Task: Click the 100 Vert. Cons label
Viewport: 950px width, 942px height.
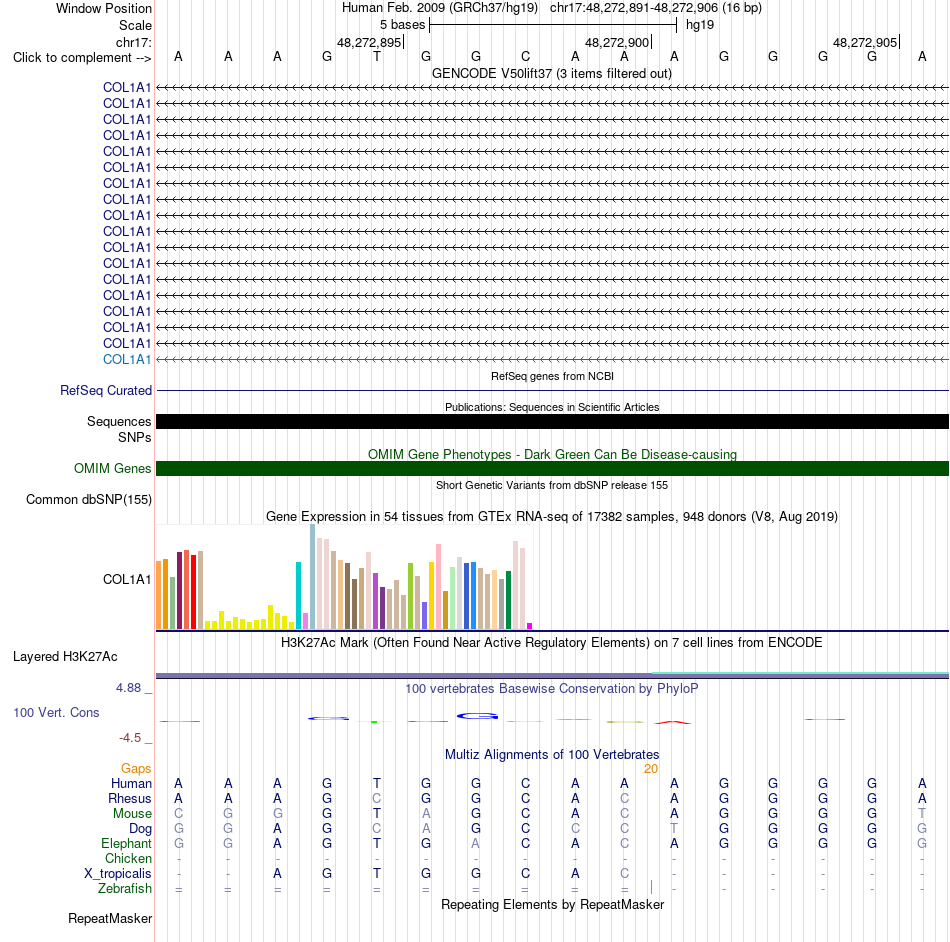Action: [x=56, y=712]
